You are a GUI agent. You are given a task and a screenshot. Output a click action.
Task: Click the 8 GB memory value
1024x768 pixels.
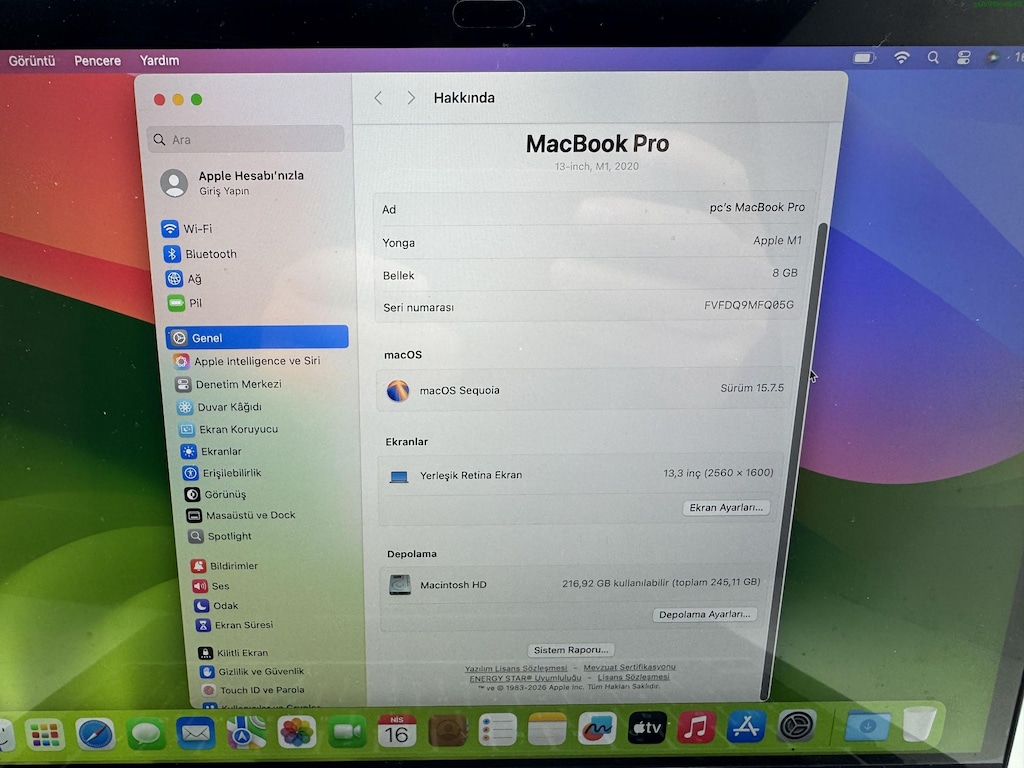pos(784,273)
